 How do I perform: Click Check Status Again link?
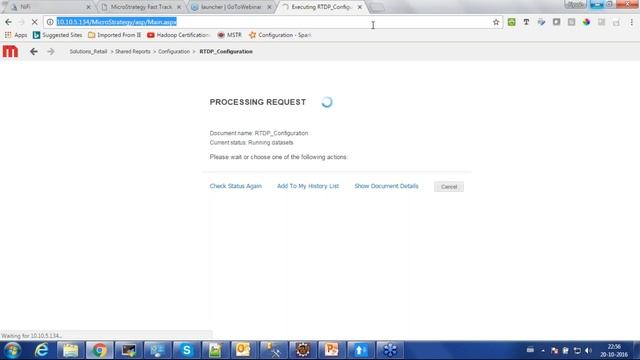click(236, 186)
